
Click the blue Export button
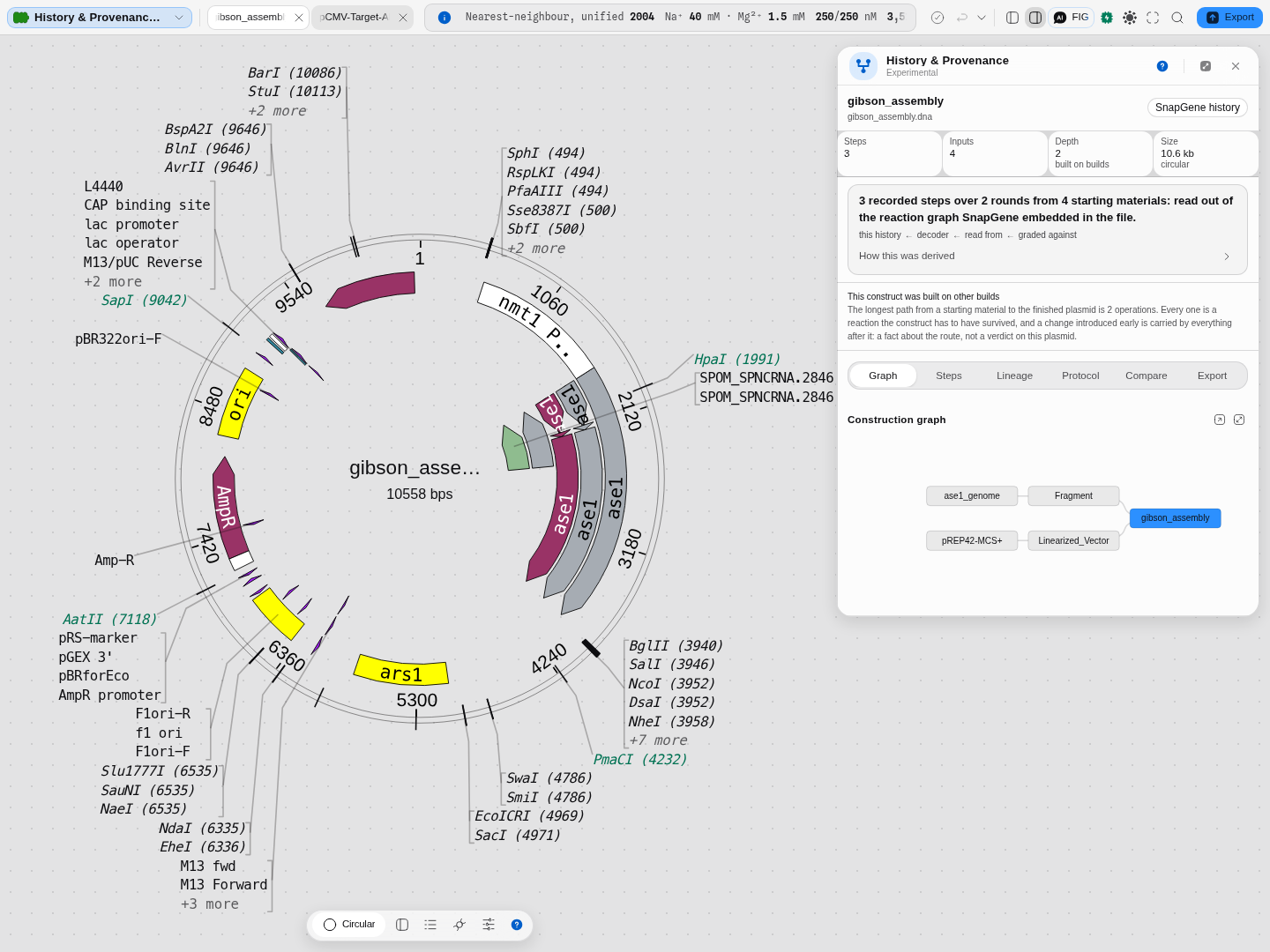(1229, 18)
